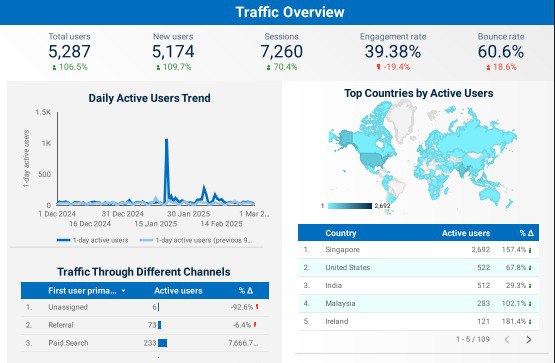Select the Paid Search channel row
Image resolution: width=555 pixels, height=363 pixels.
click(x=145, y=343)
